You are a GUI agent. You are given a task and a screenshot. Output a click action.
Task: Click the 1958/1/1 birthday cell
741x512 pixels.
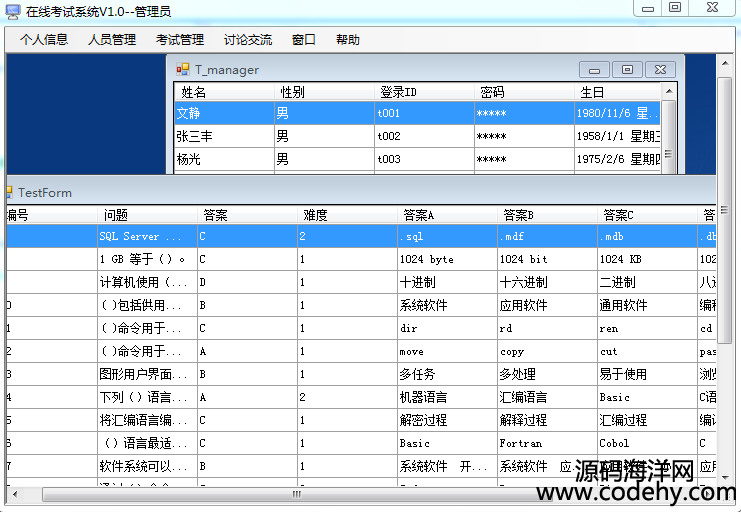(x=618, y=137)
